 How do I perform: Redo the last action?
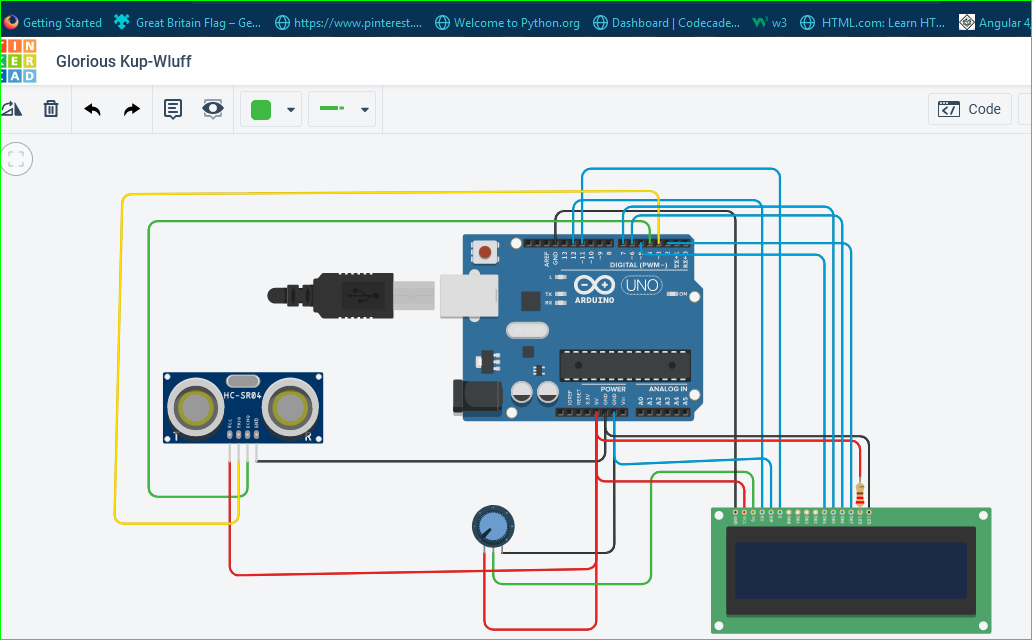coord(132,109)
